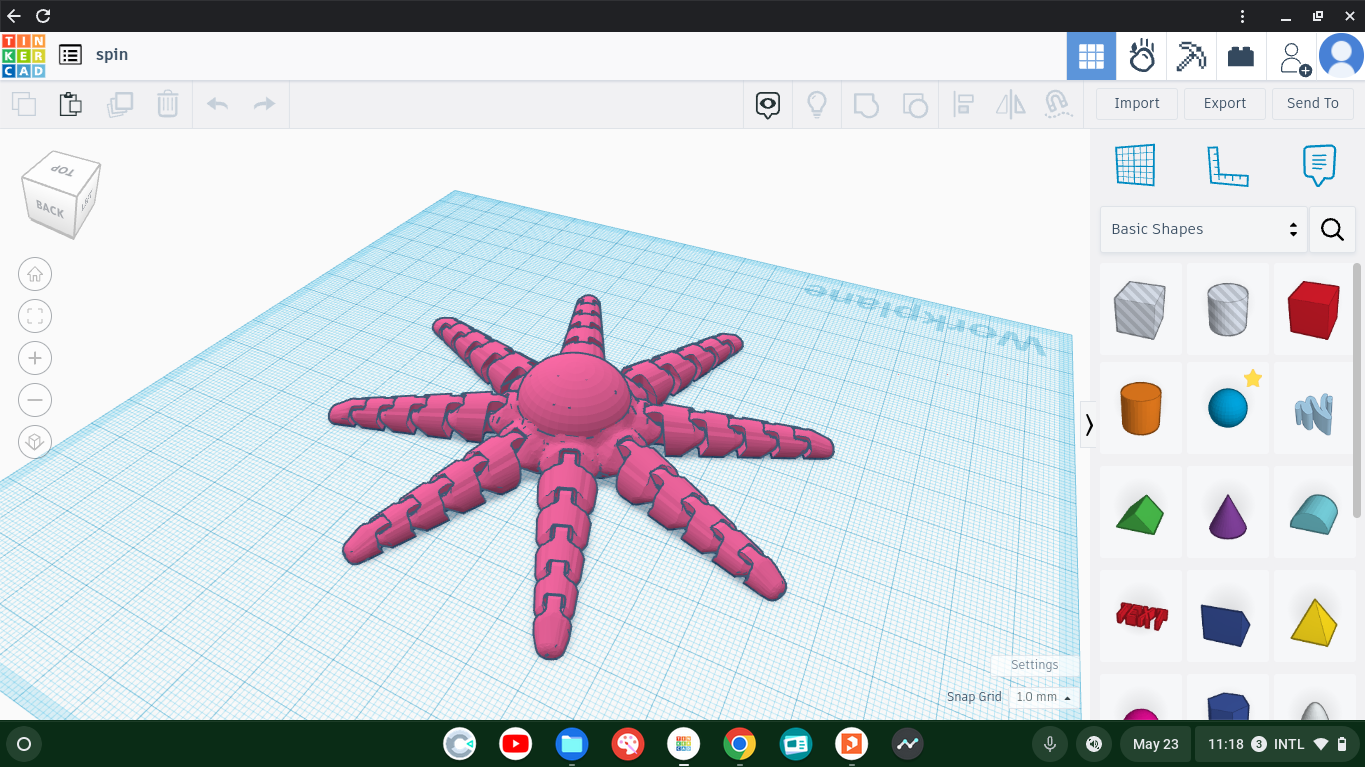The image size is (1365, 767).
Task: Invite people to design icon
Action: 1295,57
